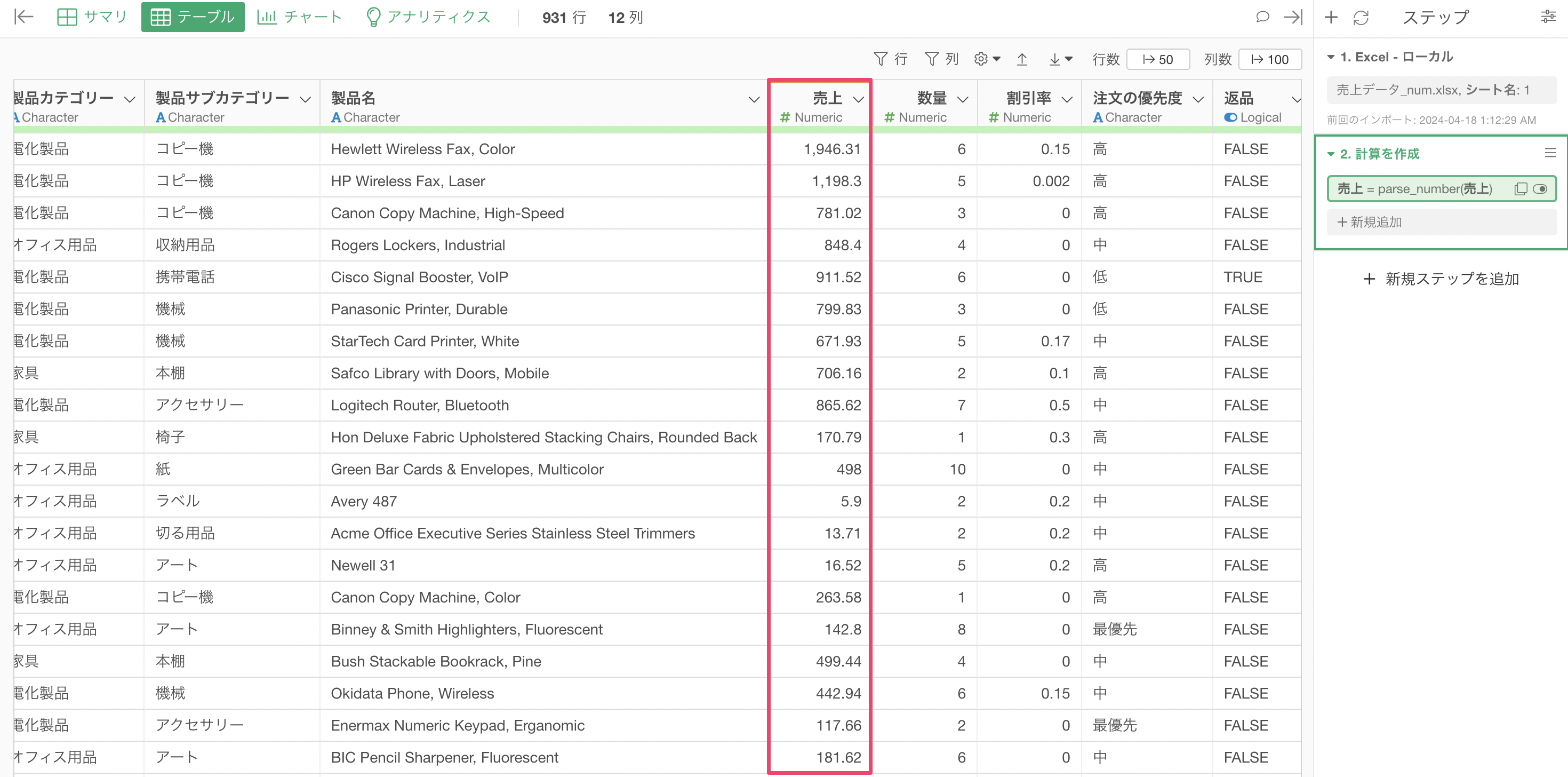
Task: Open the 返品 column dropdown
Action: [x=1296, y=99]
